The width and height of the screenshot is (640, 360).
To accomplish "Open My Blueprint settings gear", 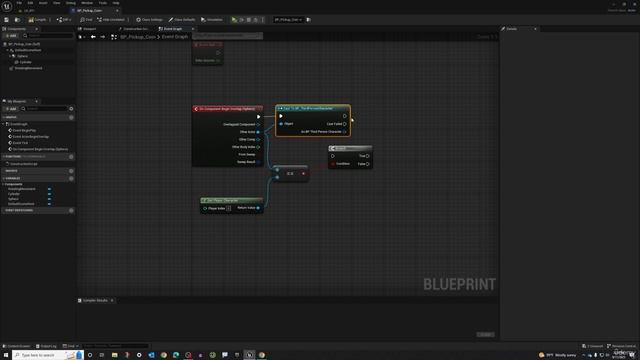I will click(x=71, y=109).
